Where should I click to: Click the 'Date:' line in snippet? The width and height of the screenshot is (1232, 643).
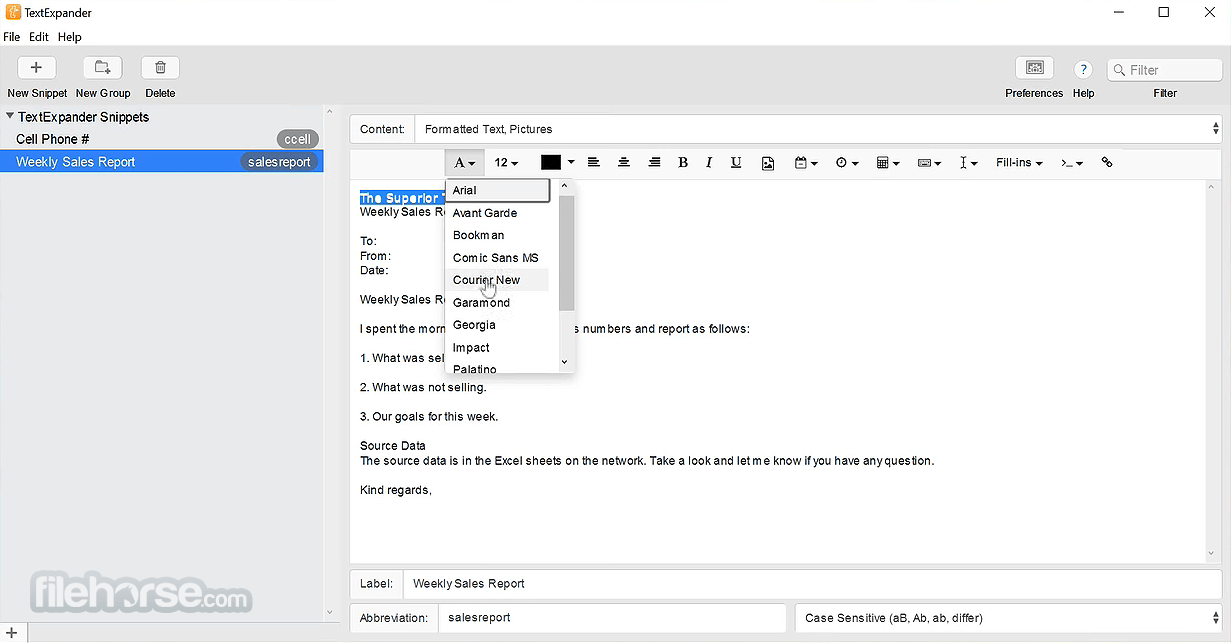point(374,270)
